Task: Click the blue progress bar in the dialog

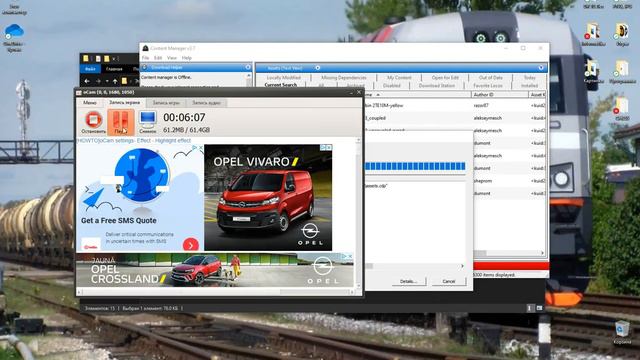Action: [x=415, y=166]
